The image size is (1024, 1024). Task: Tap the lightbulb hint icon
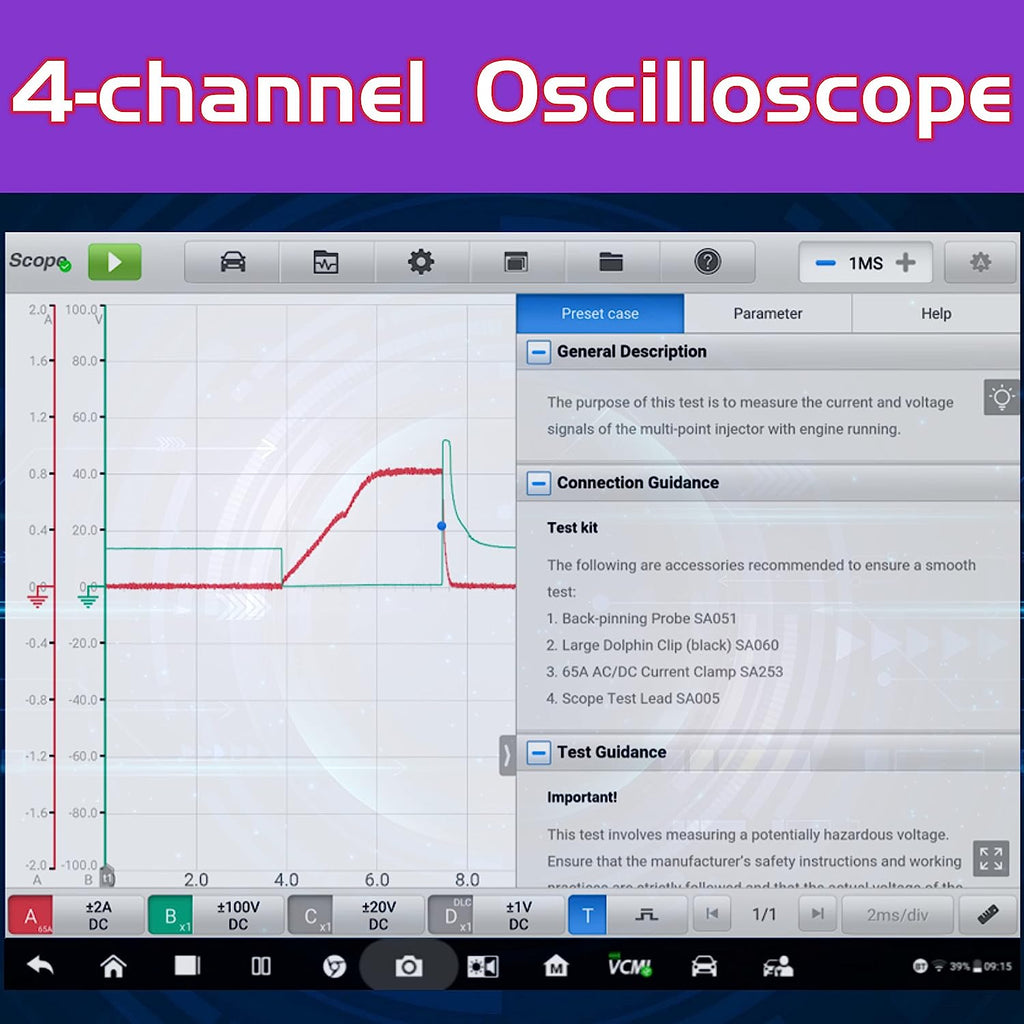click(x=1001, y=397)
